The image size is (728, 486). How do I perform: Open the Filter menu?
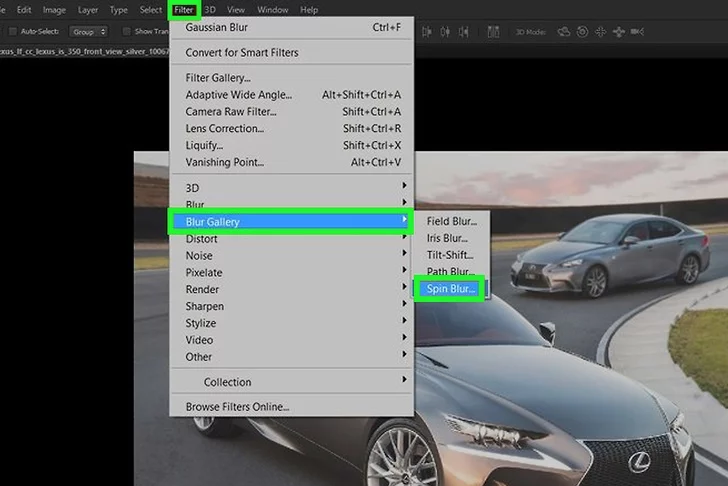tap(183, 10)
